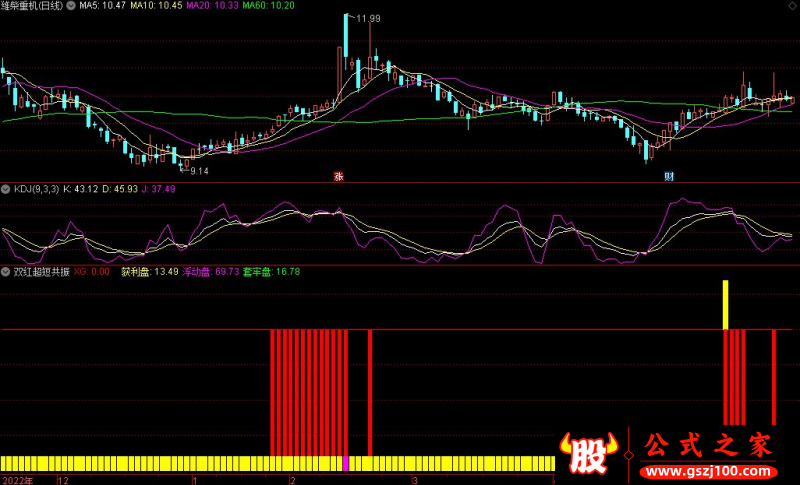The height and width of the screenshot is (485, 800).
Task: Open the KDJ indicator dropdown arrow
Action: tap(5, 188)
